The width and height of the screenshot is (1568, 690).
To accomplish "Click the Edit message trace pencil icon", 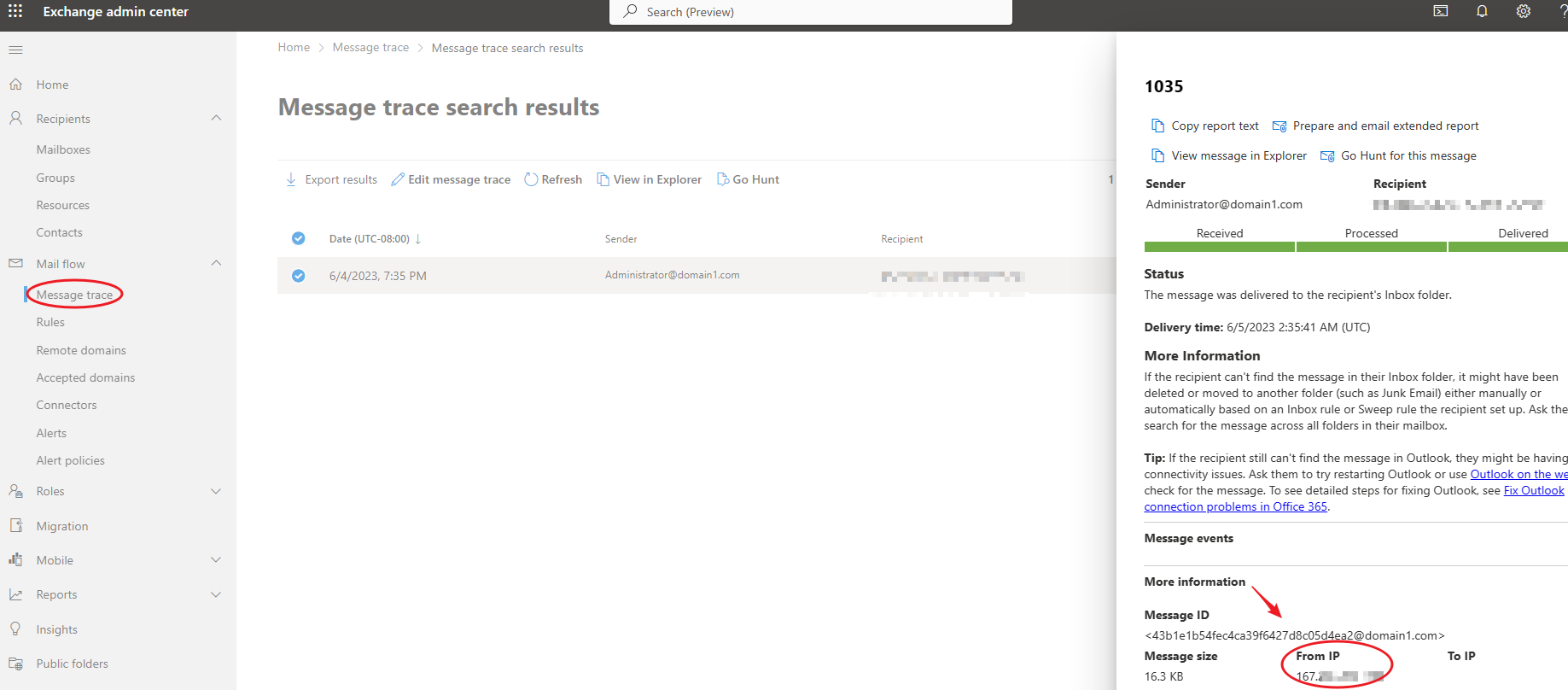I will click(398, 179).
